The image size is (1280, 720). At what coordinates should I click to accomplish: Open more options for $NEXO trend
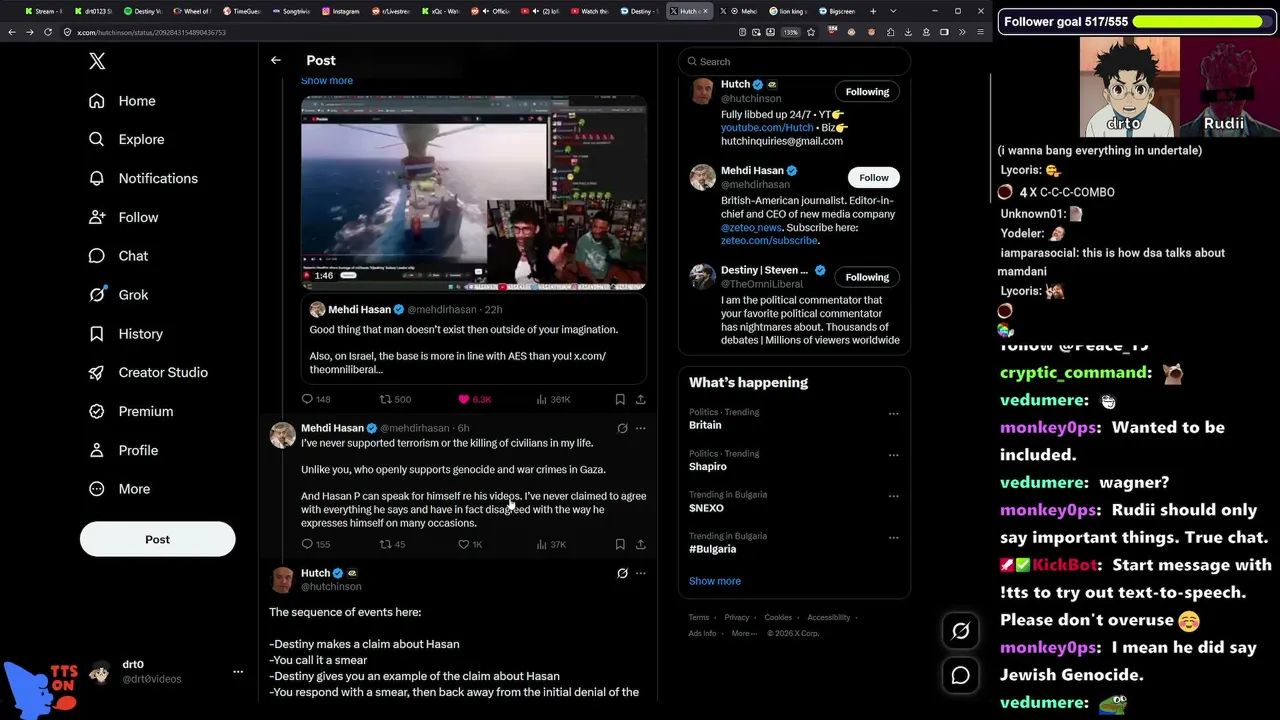(x=894, y=496)
